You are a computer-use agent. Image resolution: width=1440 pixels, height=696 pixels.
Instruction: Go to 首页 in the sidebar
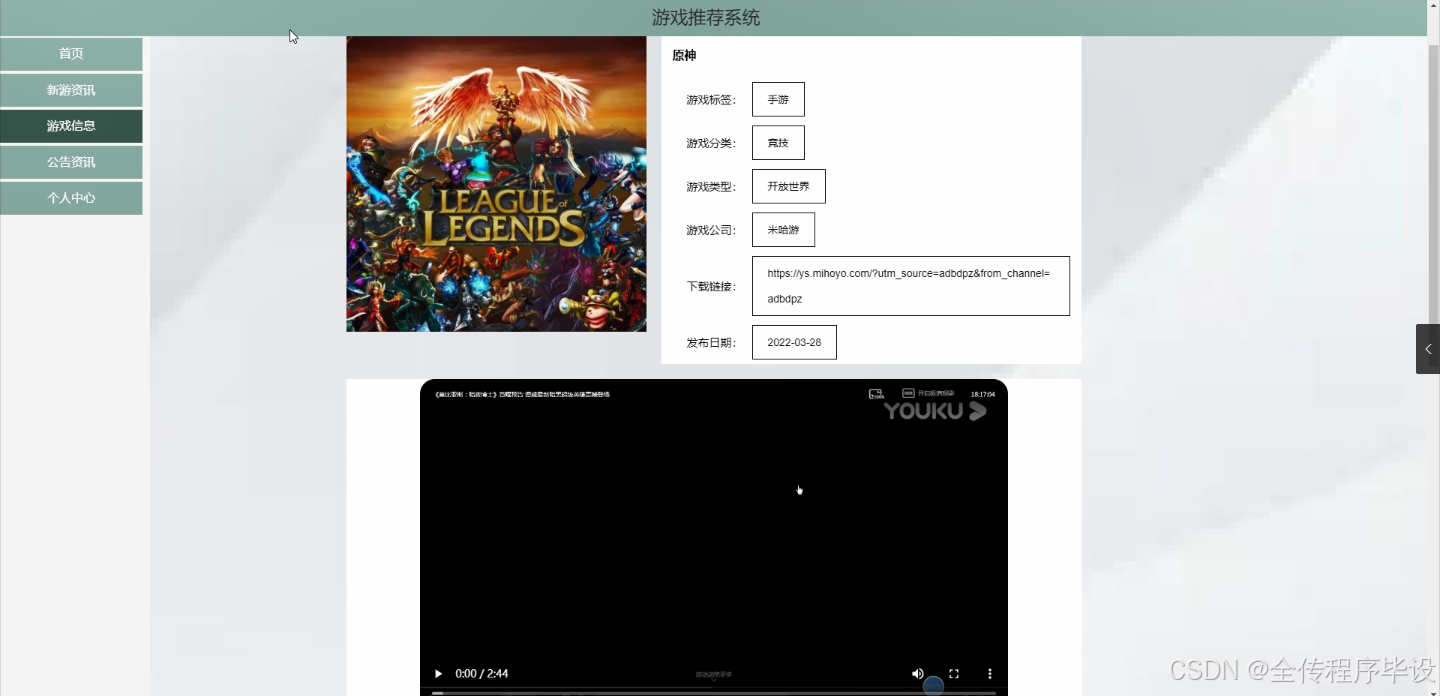click(71, 54)
